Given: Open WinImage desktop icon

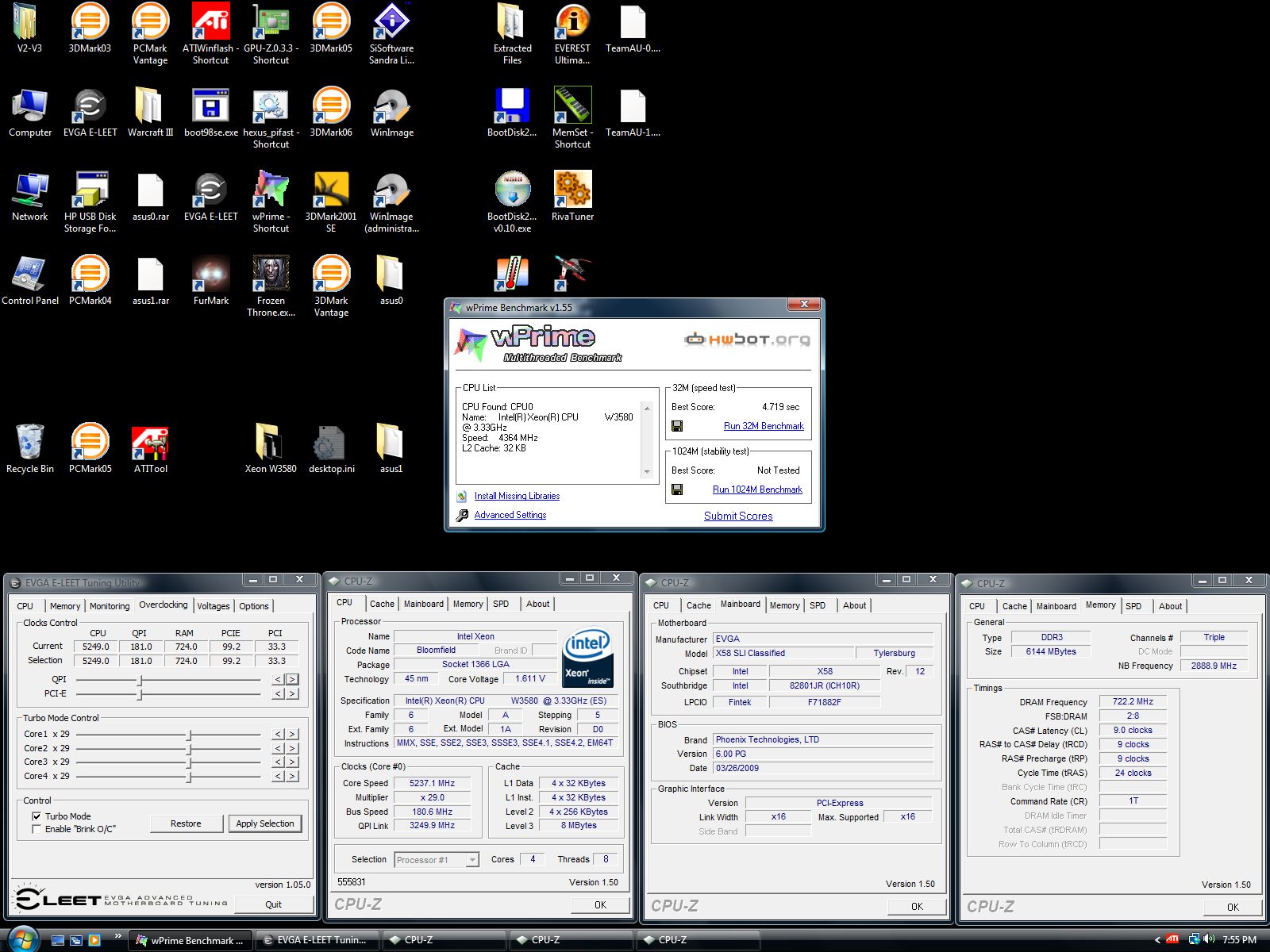Looking at the screenshot, I should pos(391,112).
